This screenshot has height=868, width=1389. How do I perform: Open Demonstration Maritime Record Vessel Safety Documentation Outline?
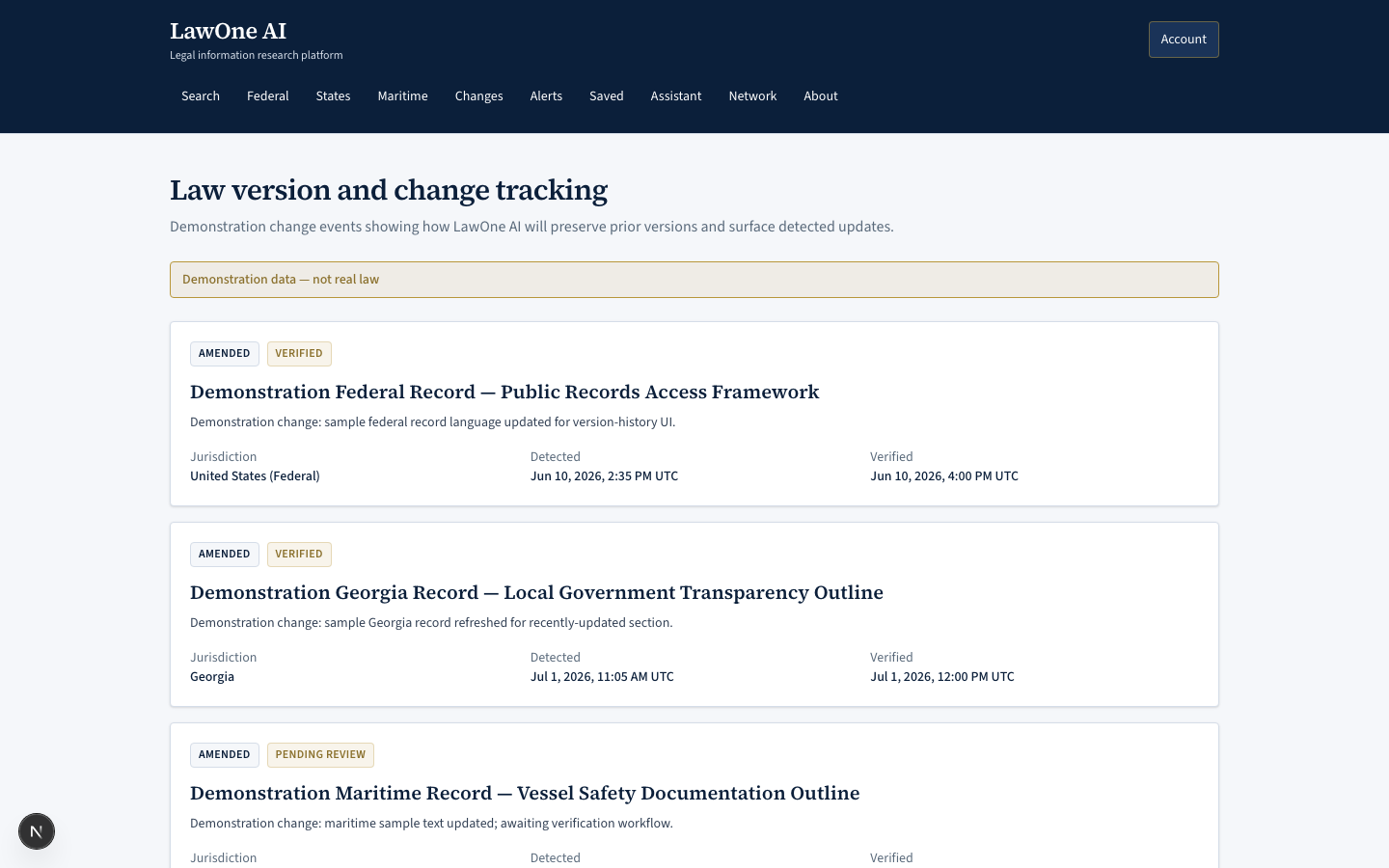[525, 793]
